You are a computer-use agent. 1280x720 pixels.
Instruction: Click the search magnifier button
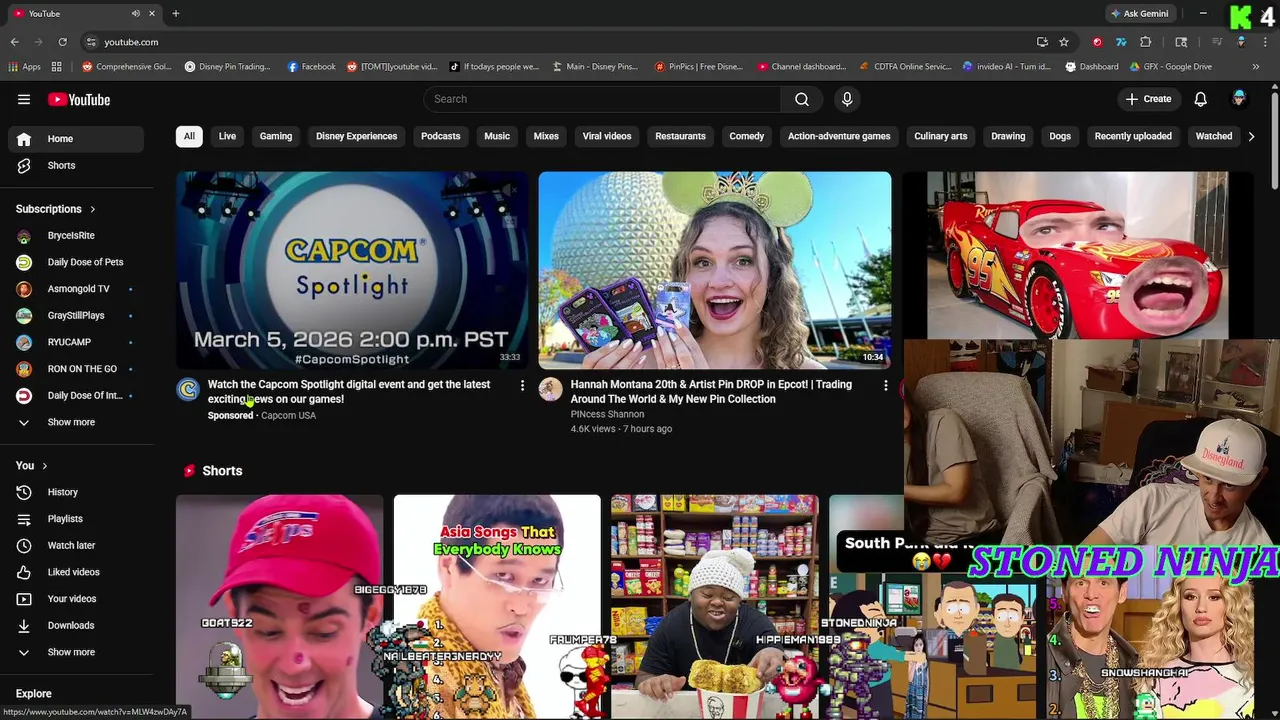pos(802,99)
